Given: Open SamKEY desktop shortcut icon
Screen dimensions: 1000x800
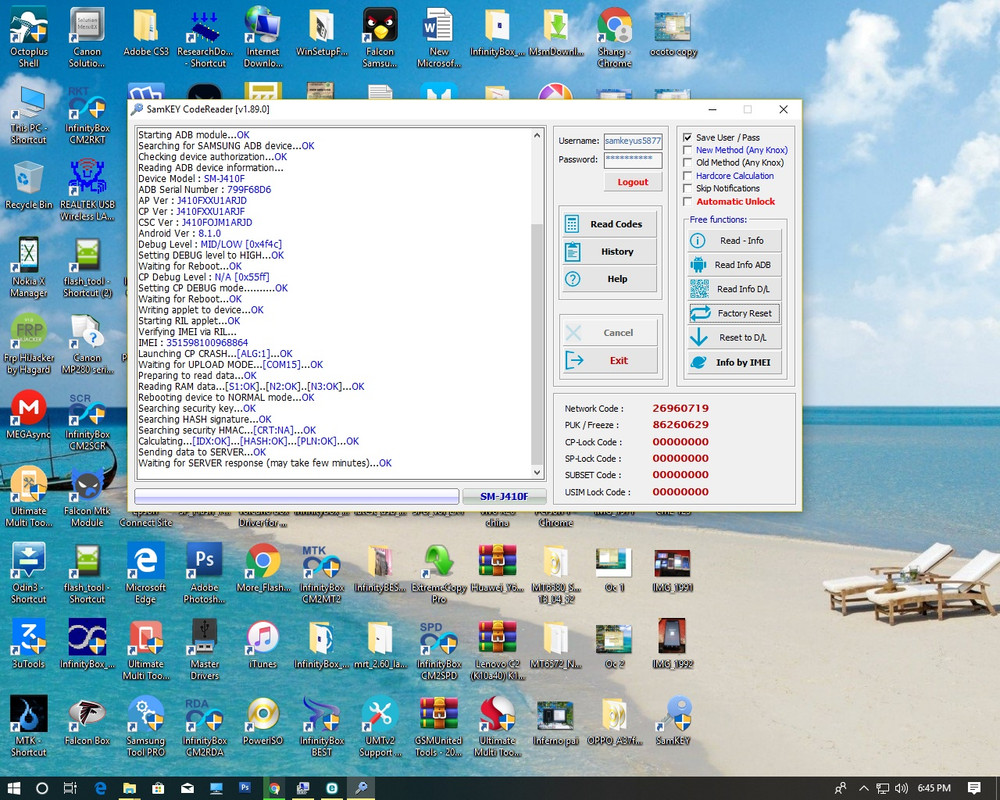Looking at the screenshot, I should (673, 721).
